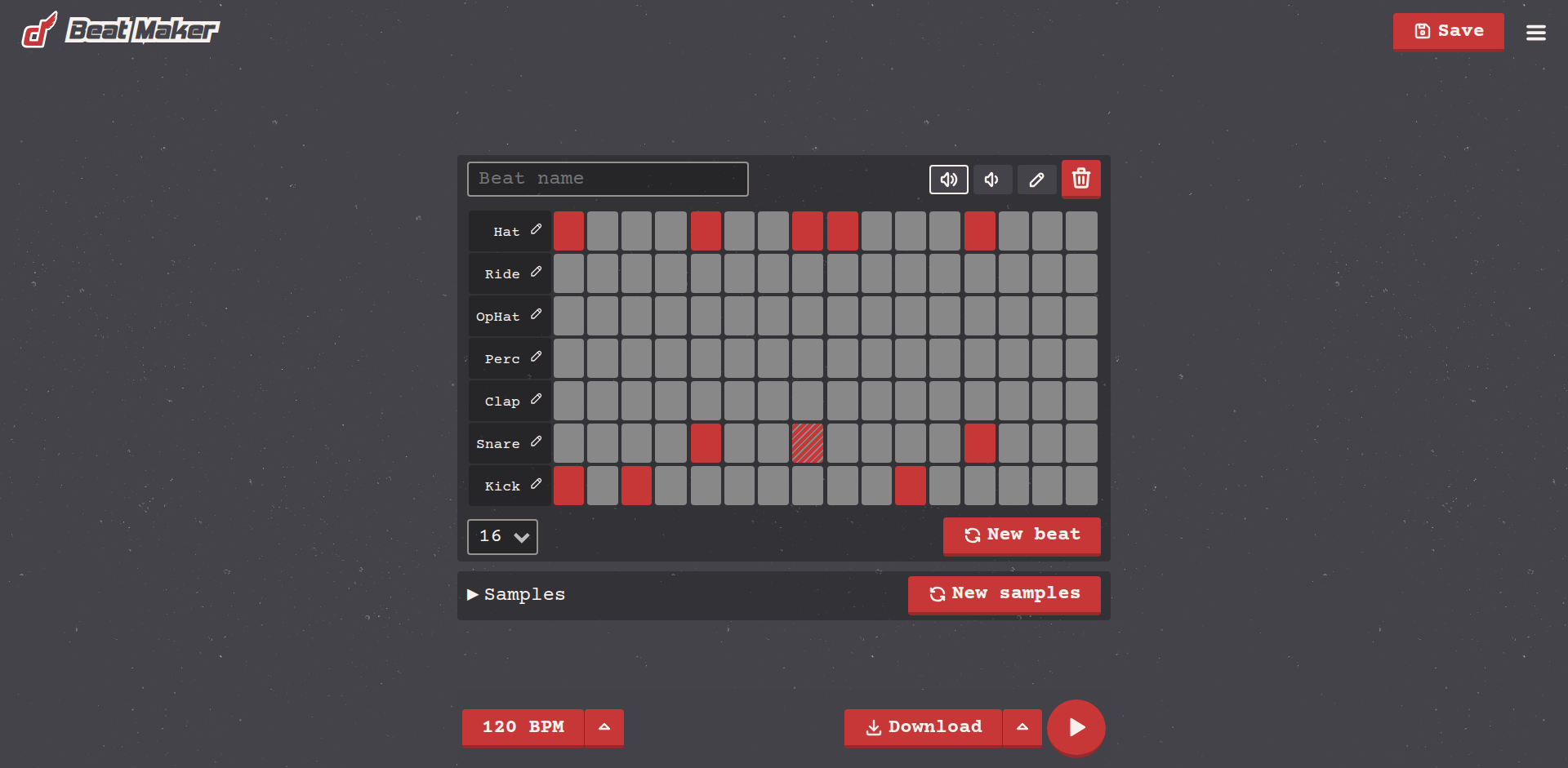The height and width of the screenshot is (768, 1568).
Task: Enable OpHat step 16
Action: click(x=1081, y=316)
